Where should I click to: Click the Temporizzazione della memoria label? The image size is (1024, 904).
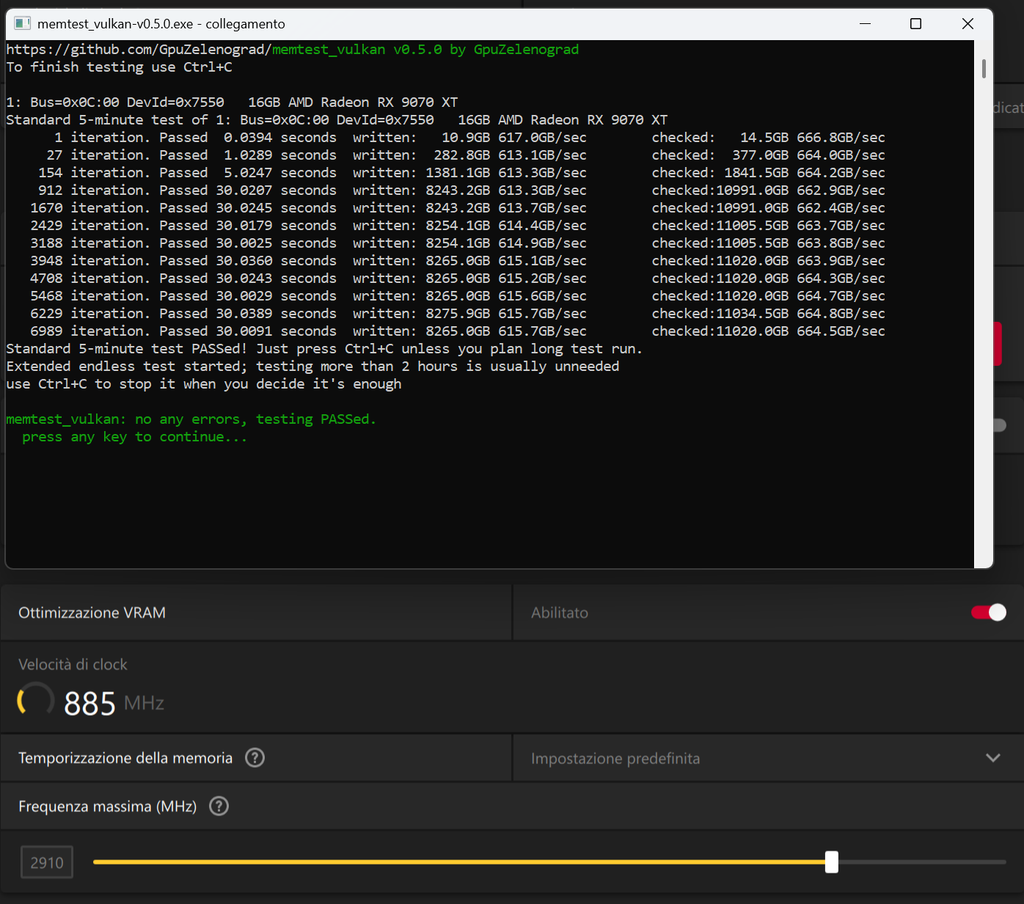(125, 758)
